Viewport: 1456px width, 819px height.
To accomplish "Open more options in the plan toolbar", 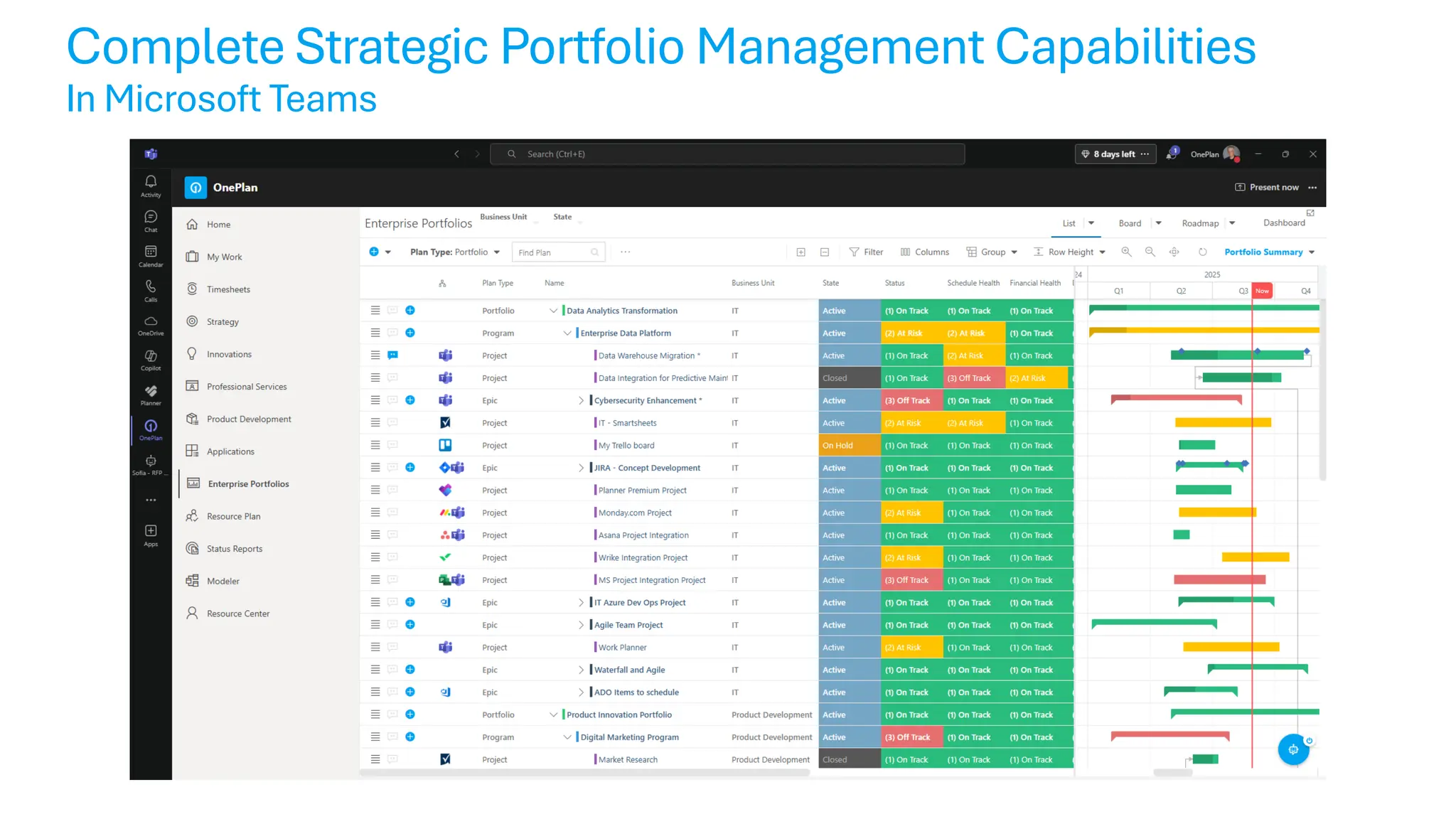I will pos(625,252).
